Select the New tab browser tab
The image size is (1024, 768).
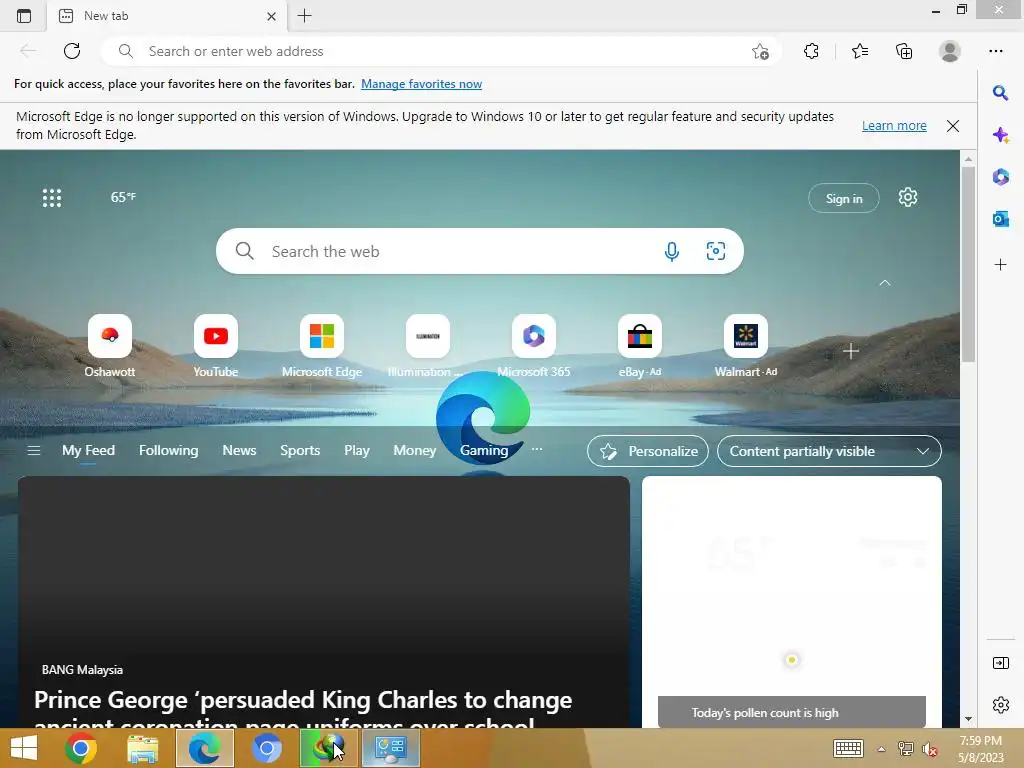click(x=167, y=16)
